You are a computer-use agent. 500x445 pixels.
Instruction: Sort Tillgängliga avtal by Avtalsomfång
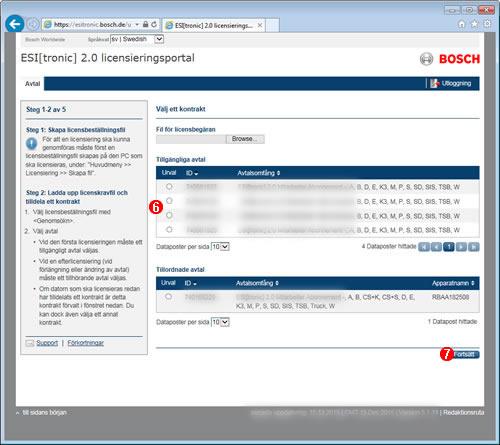coord(259,173)
